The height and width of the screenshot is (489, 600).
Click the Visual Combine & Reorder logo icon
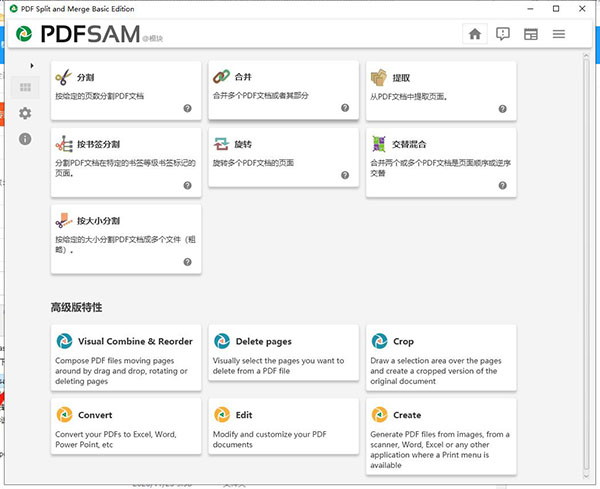coord(64,341)
